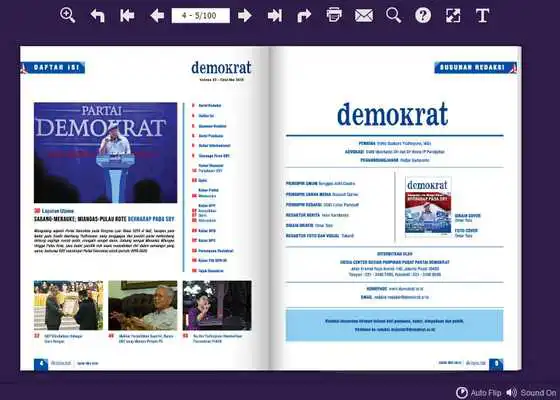560x400 pixels.
Task: Go to the previous page arrow
Action: (x=157, y=16)
